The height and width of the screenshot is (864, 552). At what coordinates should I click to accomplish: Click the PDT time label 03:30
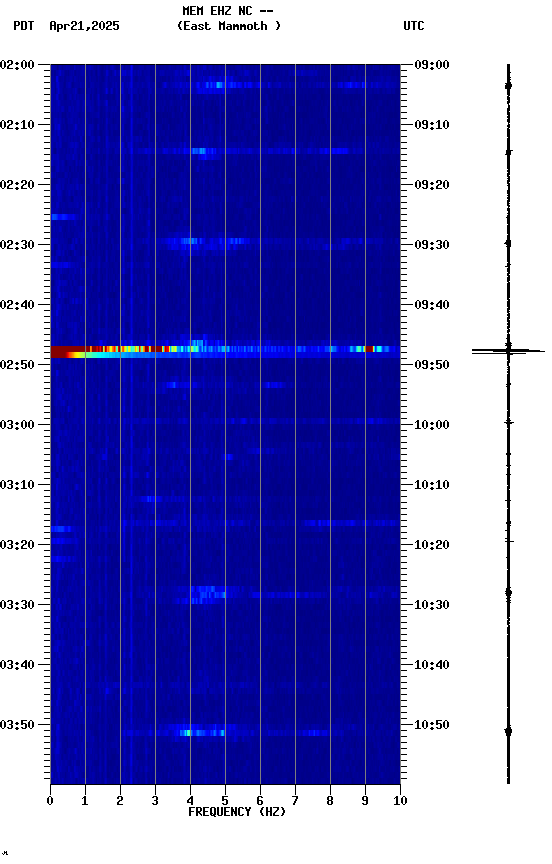coord(17,605)
